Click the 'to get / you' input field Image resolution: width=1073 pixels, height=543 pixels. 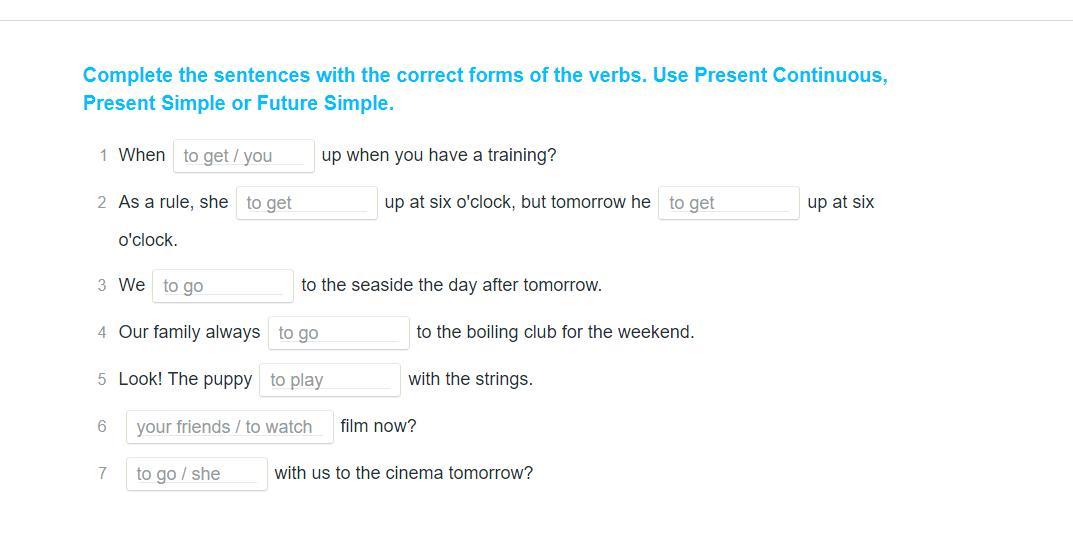[x=243, y=156]
